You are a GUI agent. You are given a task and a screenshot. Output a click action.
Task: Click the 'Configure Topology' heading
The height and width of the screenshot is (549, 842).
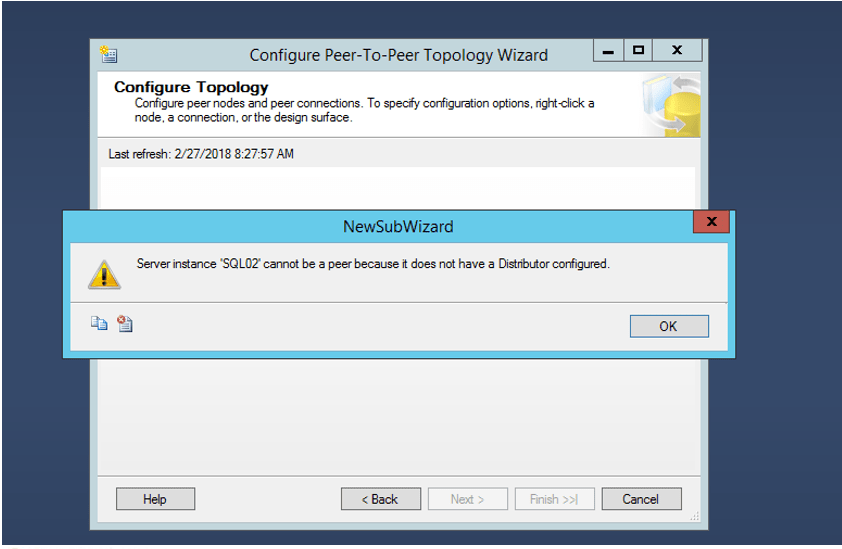point(191,87)
